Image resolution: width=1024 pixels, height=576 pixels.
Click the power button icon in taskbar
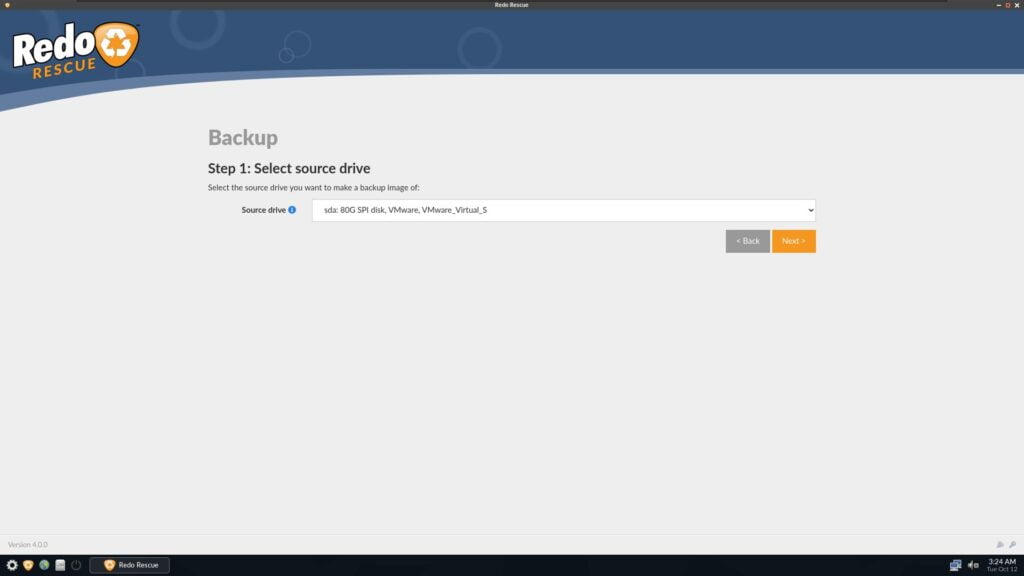[76, 565]
